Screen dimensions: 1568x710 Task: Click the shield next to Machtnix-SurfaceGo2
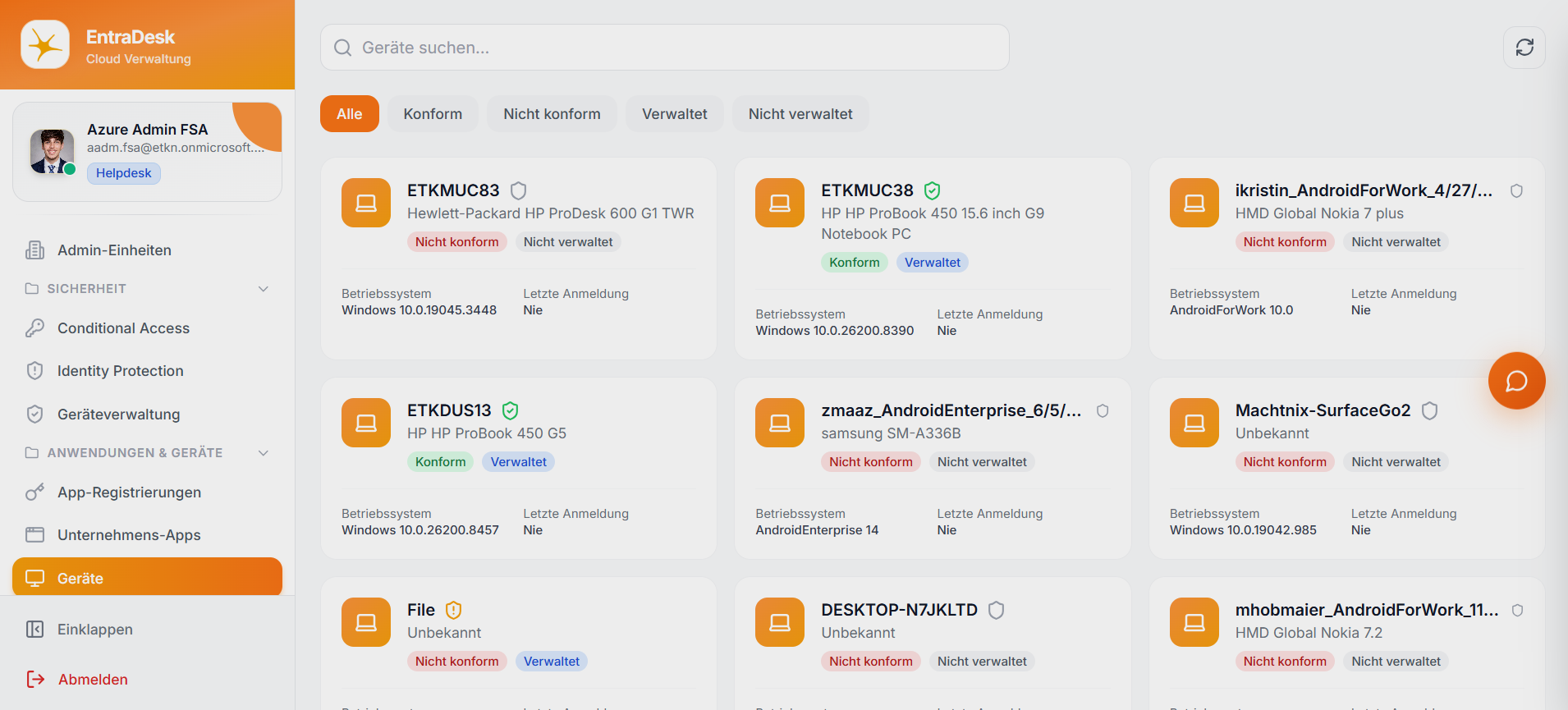[x=1429, y=410]
